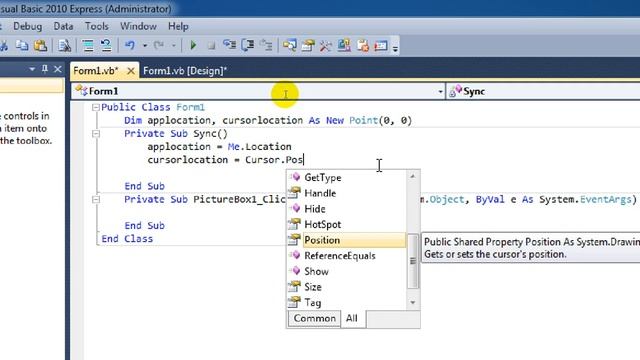Click the toolbar icon right of the Toolbox icon

click(x=344, y=45)
